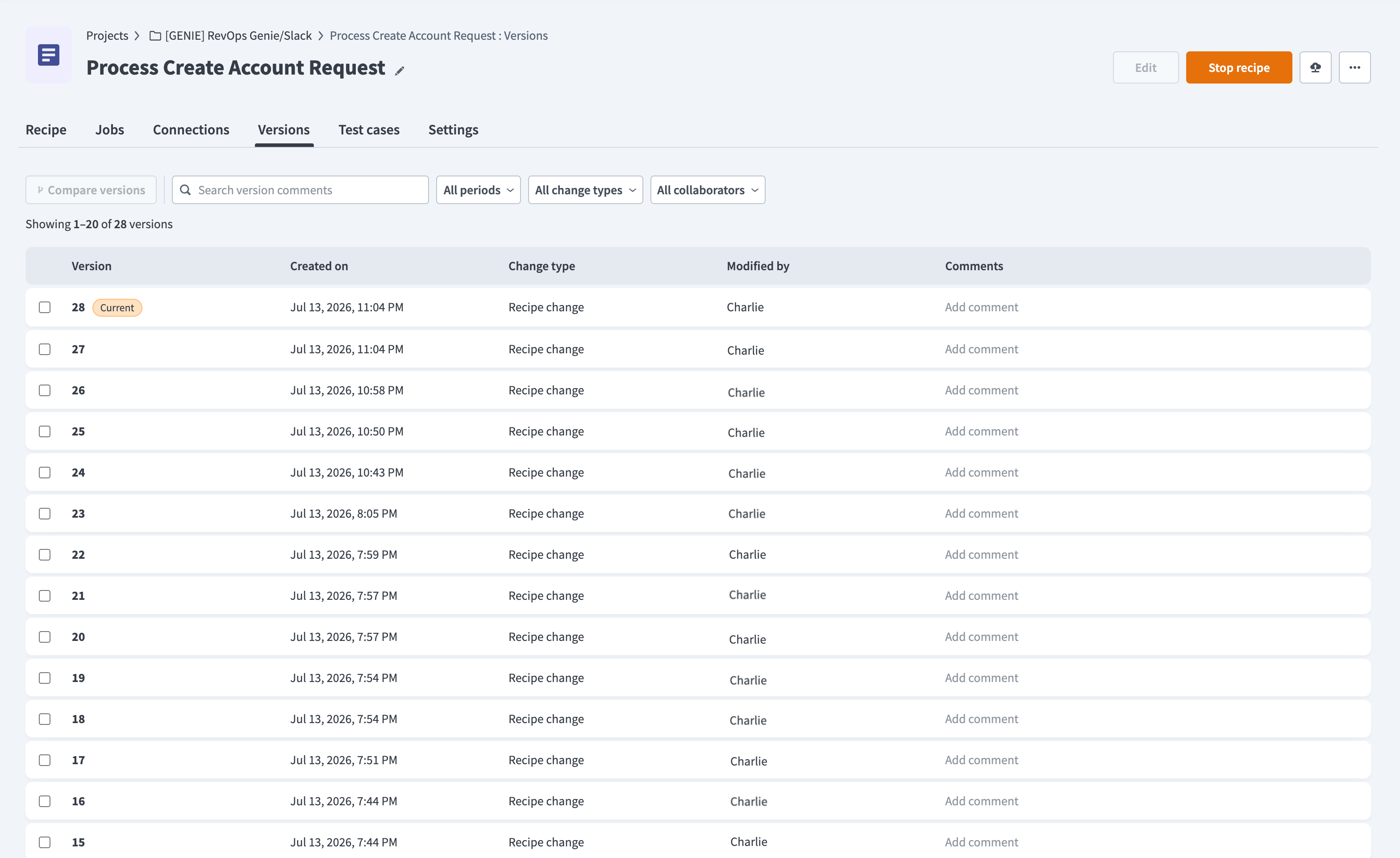Click the Stop recipe button
The width and height of the screenshot is (1400, 858).
pyautogui.click(x=1239, y=67)
